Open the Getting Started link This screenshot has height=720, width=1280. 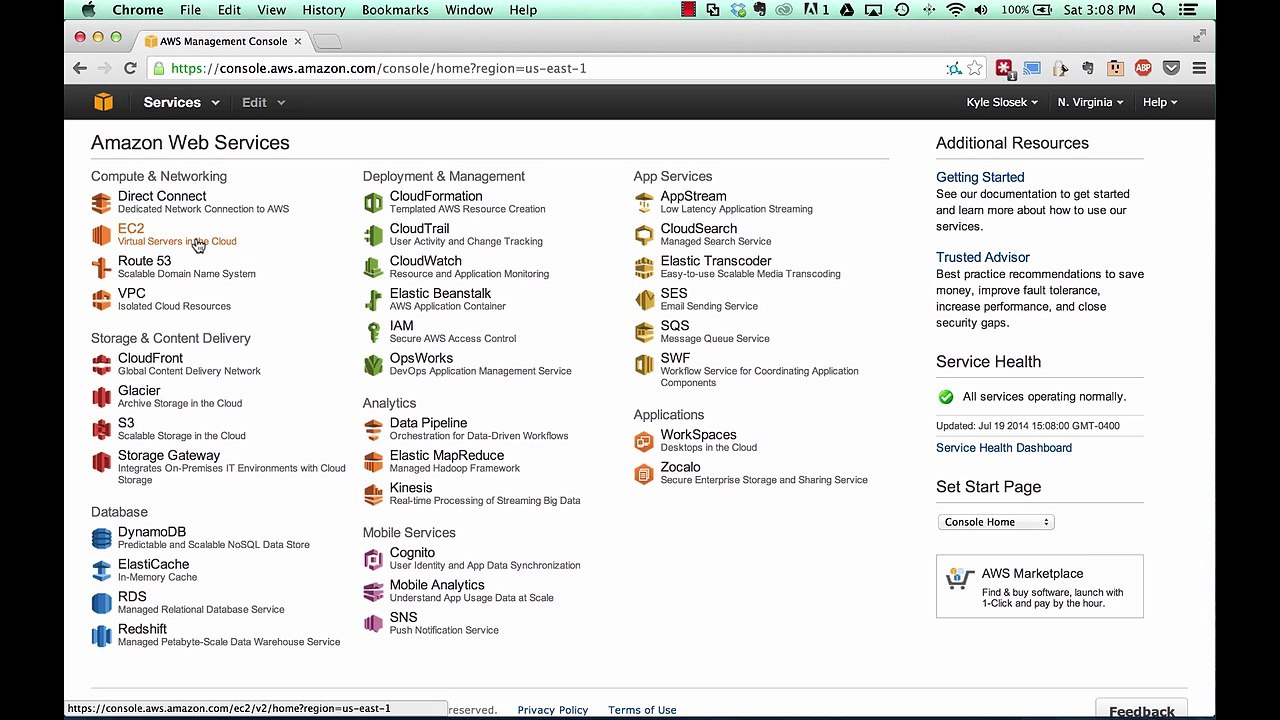point(980,177)
